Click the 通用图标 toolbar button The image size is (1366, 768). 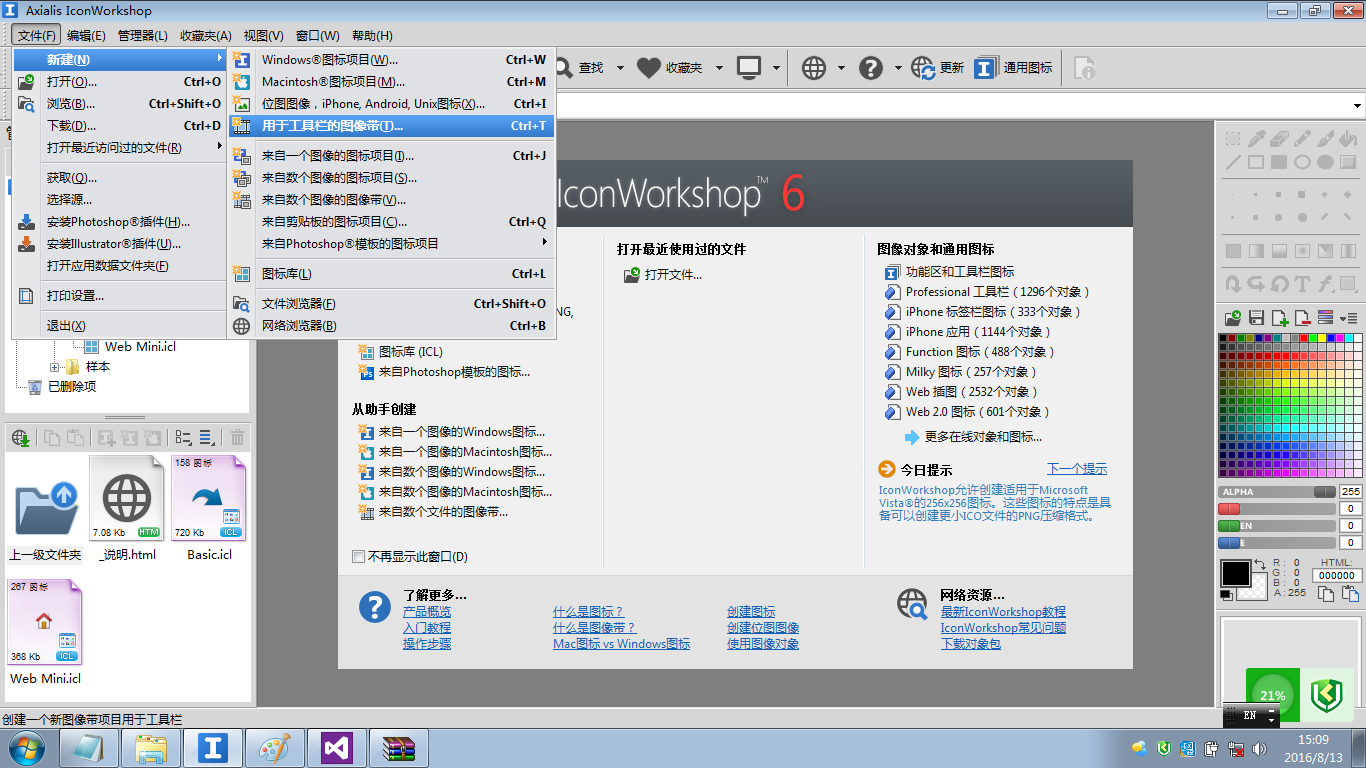(x=1014, y=67)
